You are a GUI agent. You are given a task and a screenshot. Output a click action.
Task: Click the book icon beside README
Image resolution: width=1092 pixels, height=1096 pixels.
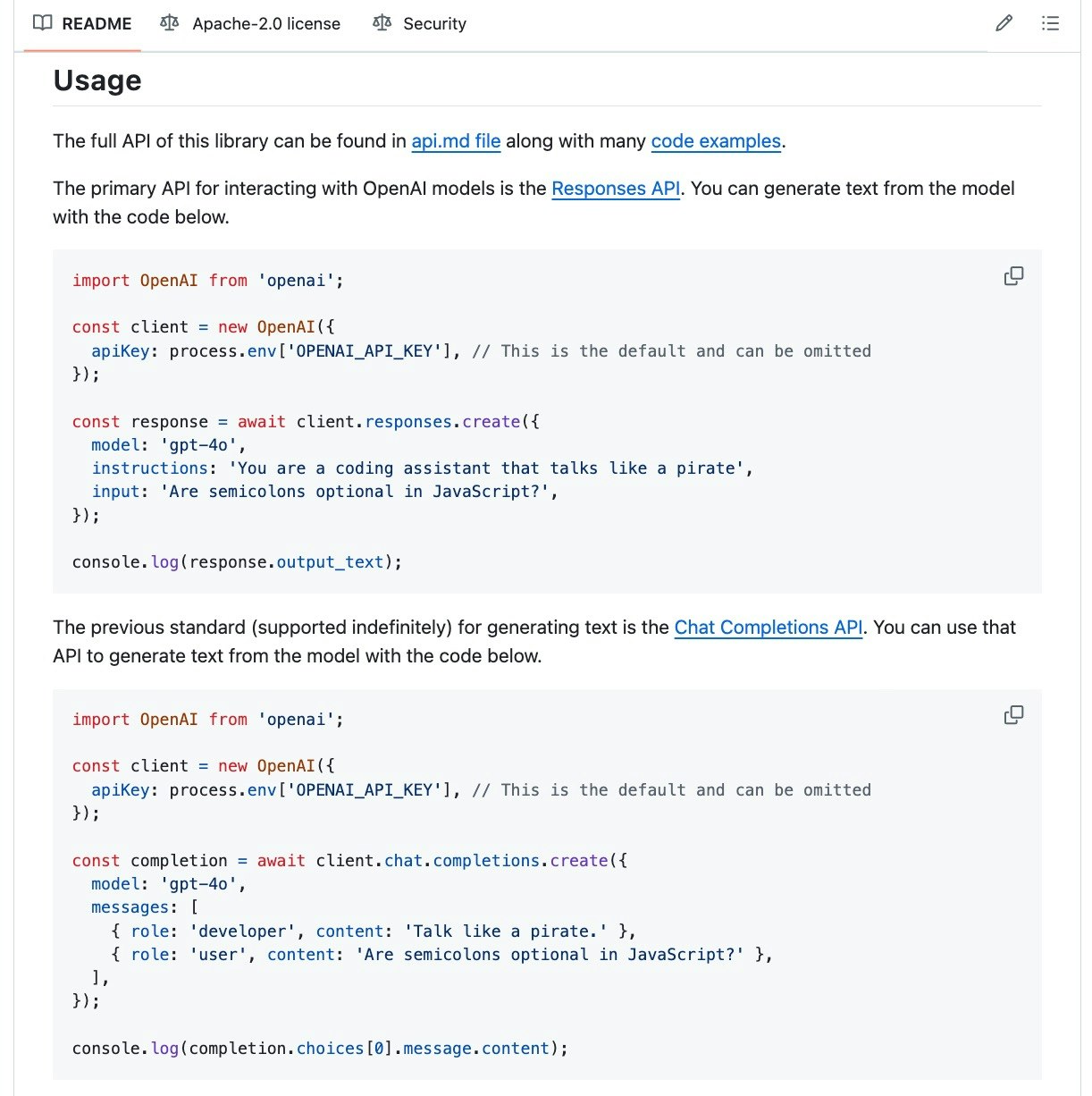tap(42, 23)
